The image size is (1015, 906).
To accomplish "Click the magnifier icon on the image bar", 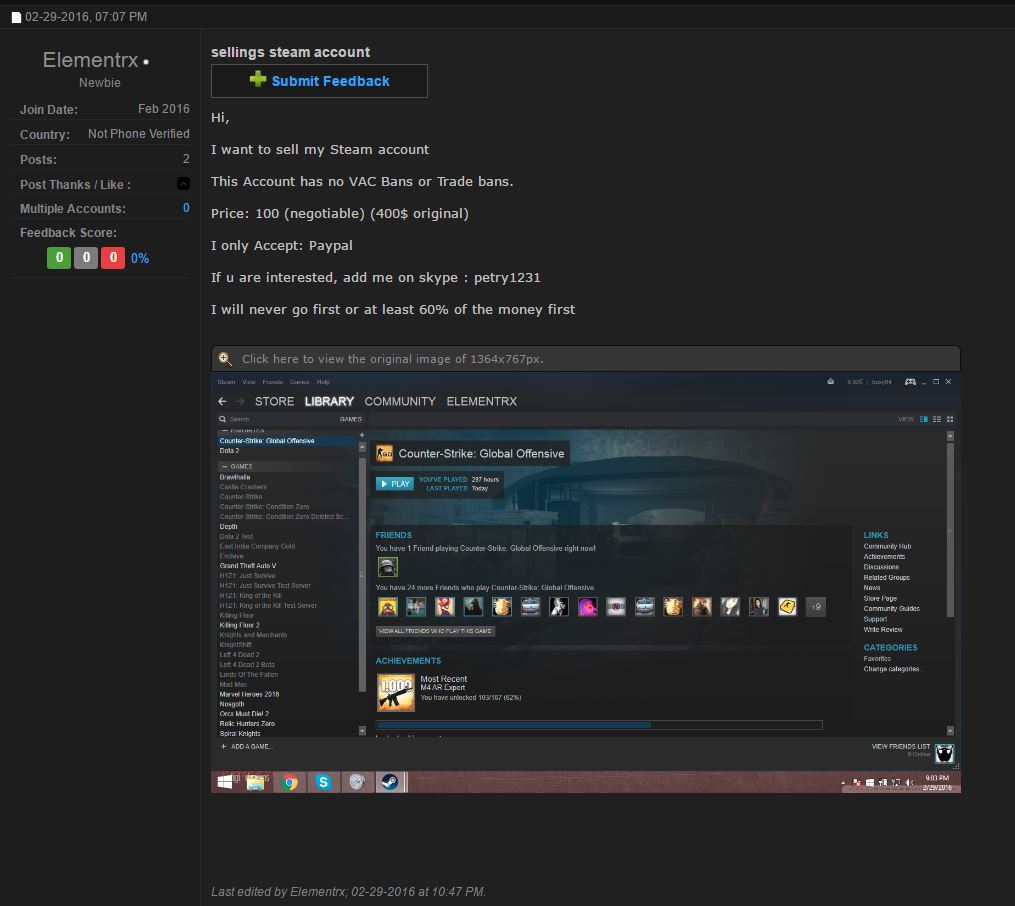I will pos(225,359).
